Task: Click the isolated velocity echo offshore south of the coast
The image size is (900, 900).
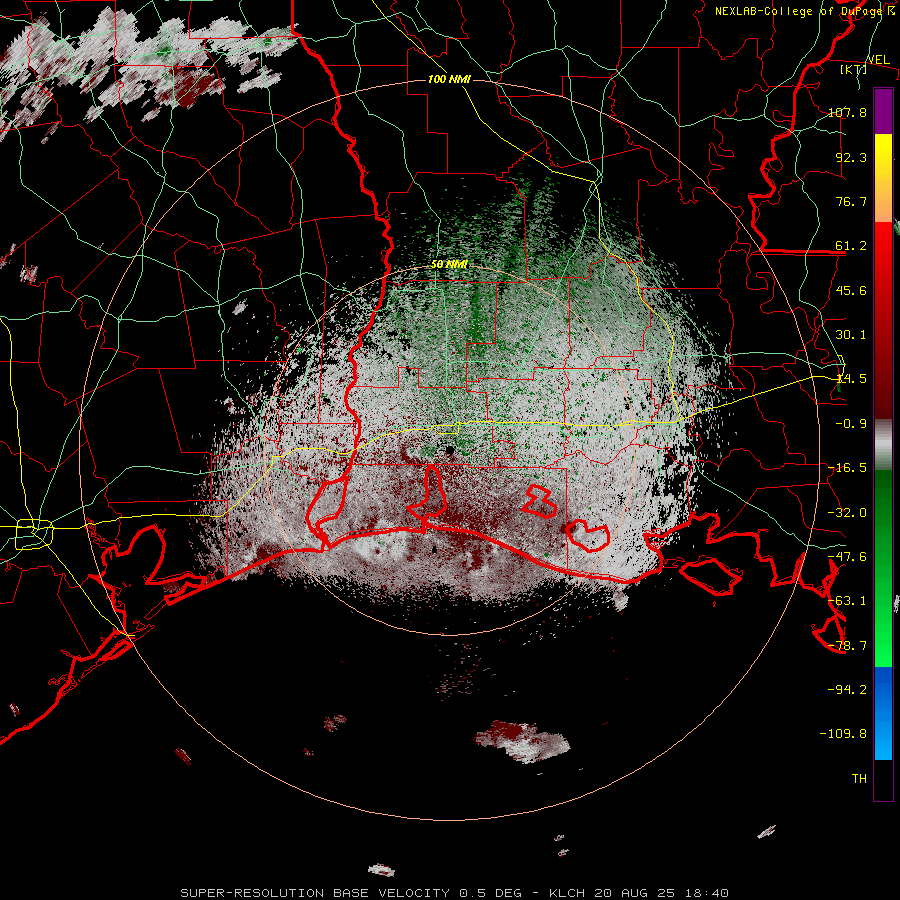Action: point(522,741)
